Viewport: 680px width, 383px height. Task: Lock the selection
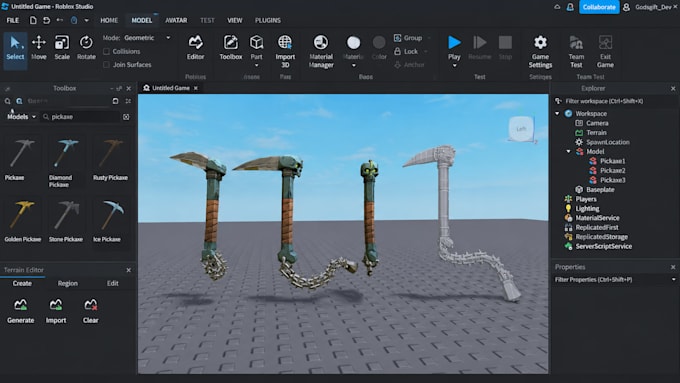pyautogui.click(x=406, y=52)
